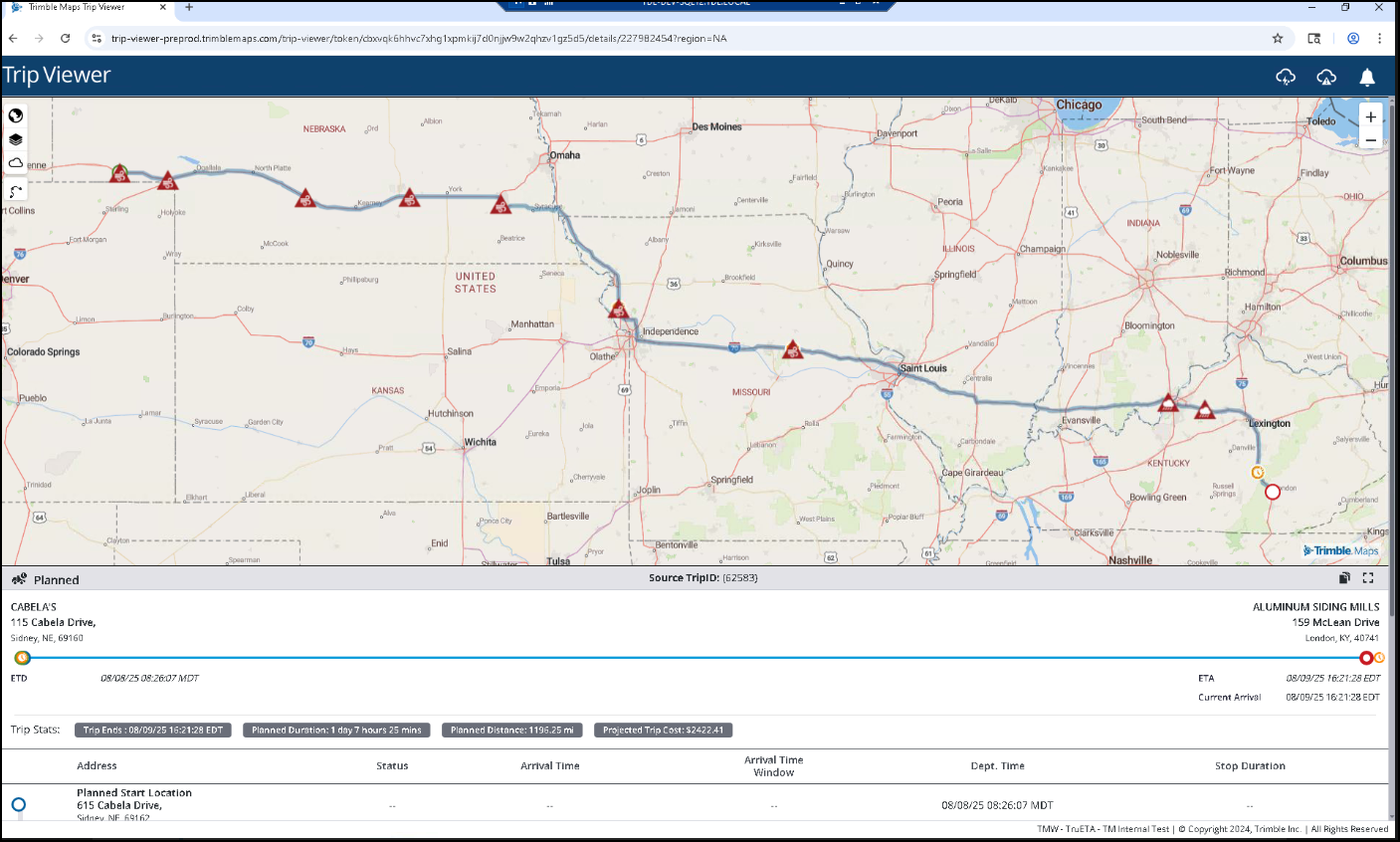Click the red destination marker on timeline
This screenshot has height=842, width=1400.
tap(1366, 658)
